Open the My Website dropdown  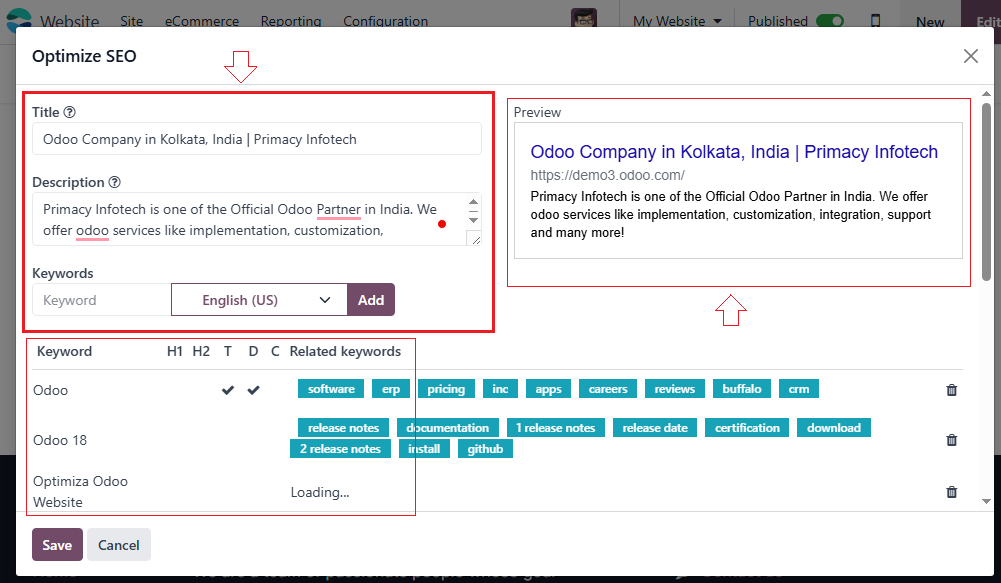(x=677, y=19)
